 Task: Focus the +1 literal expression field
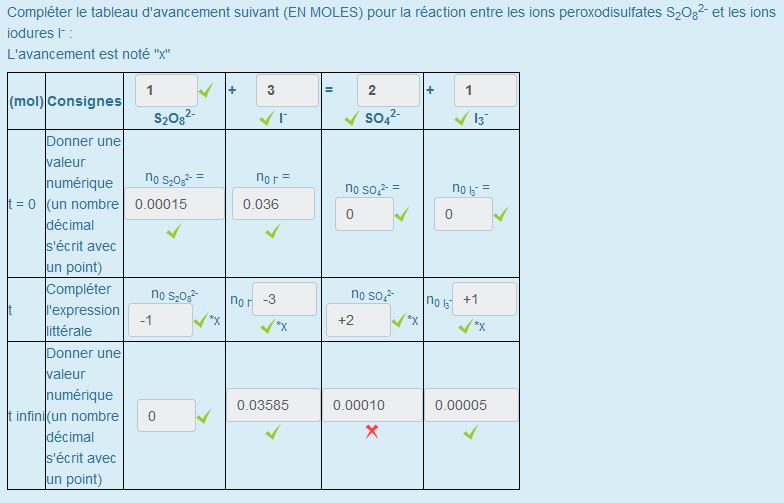pyautogui.click(x=484, y=299)
